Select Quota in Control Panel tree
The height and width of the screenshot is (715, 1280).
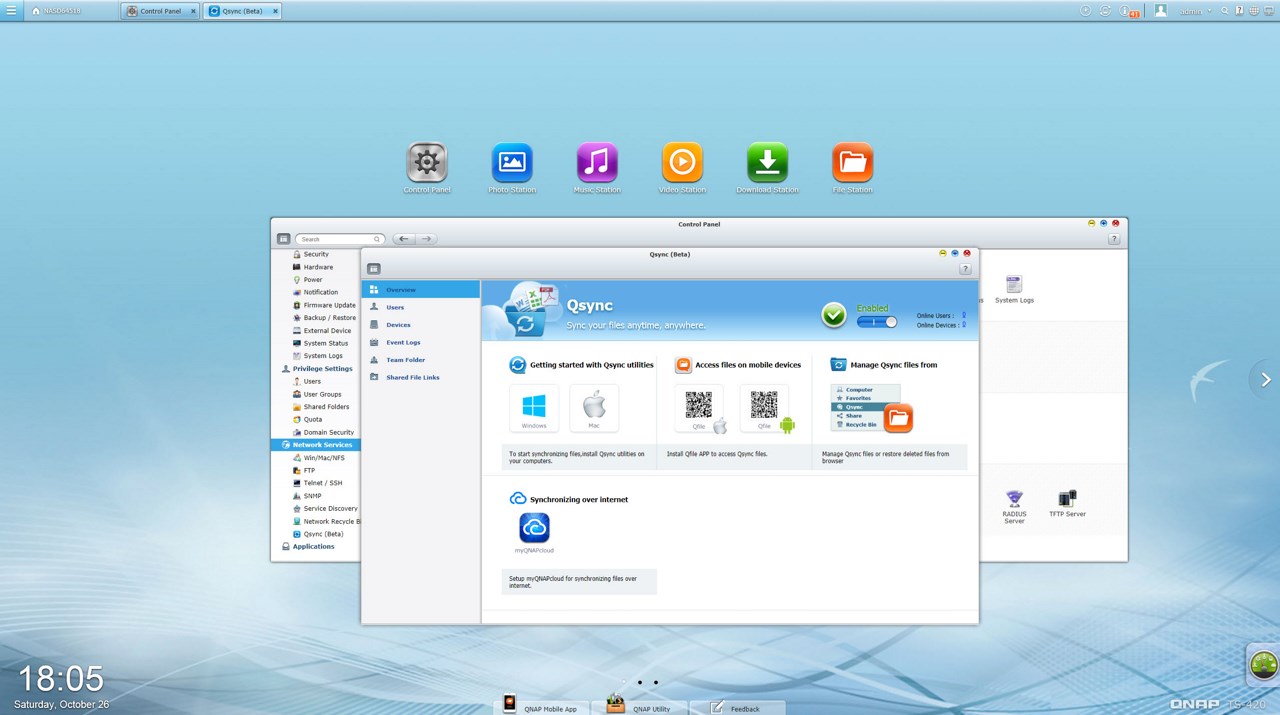click(313, 420)
